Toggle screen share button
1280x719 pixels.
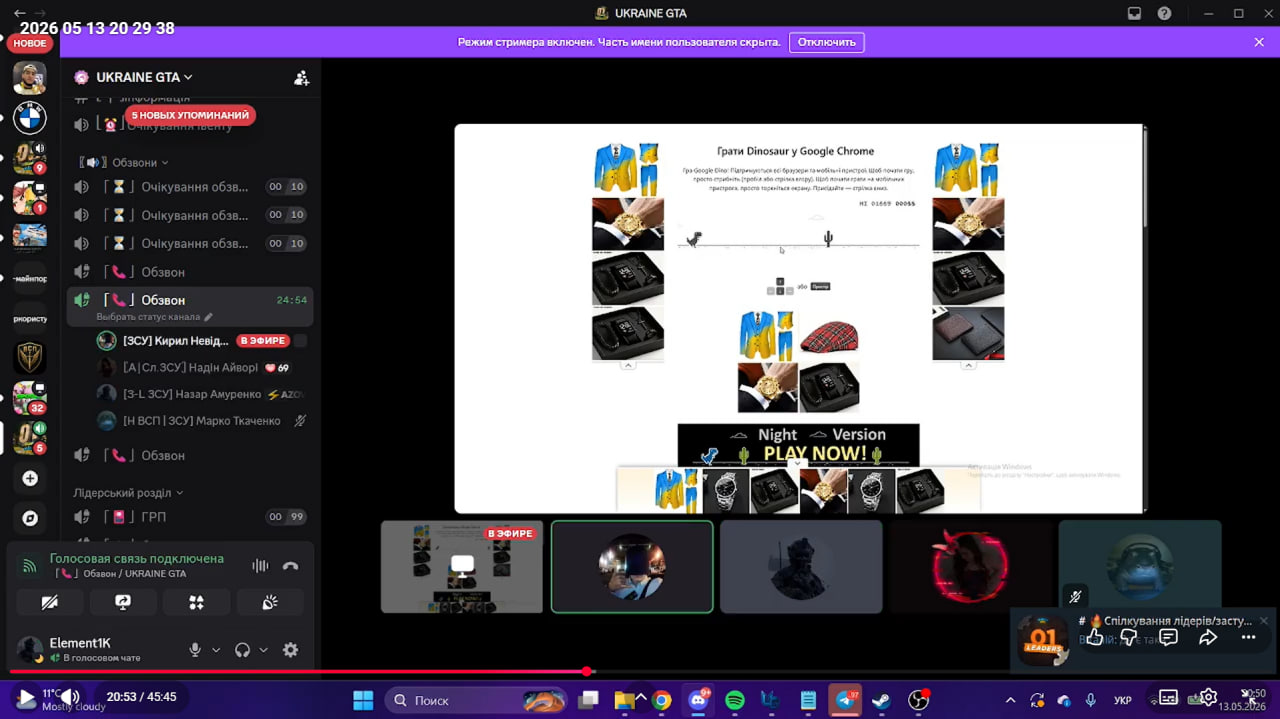pos(123,602)
